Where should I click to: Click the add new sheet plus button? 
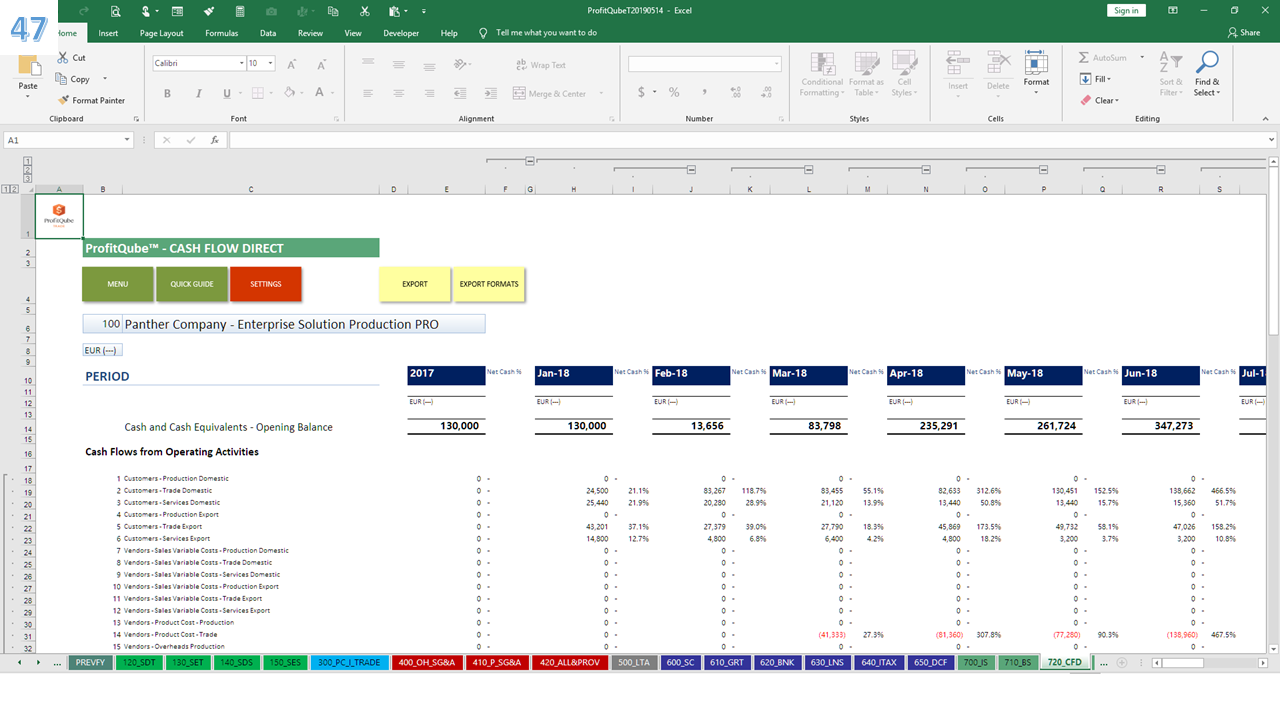(1121, 662)
